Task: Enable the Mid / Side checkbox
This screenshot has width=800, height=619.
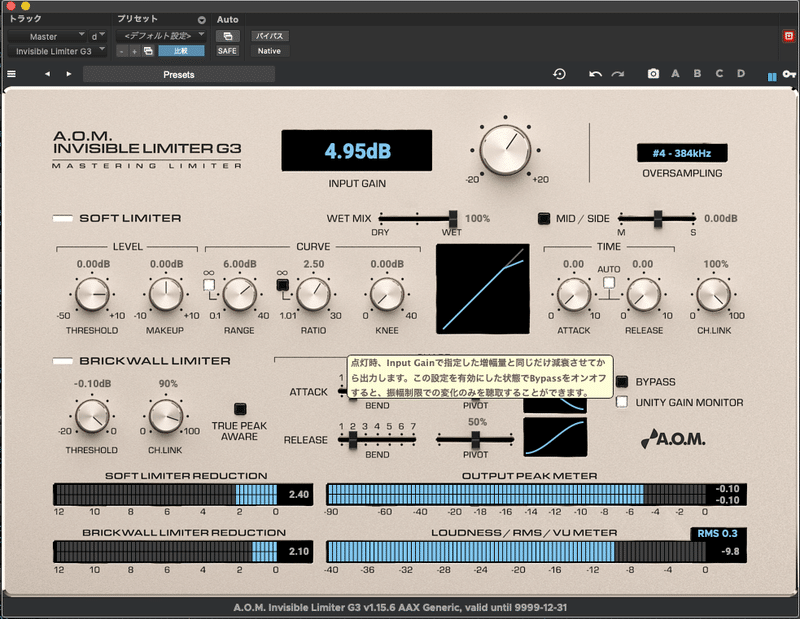Action: pos(544,218)
